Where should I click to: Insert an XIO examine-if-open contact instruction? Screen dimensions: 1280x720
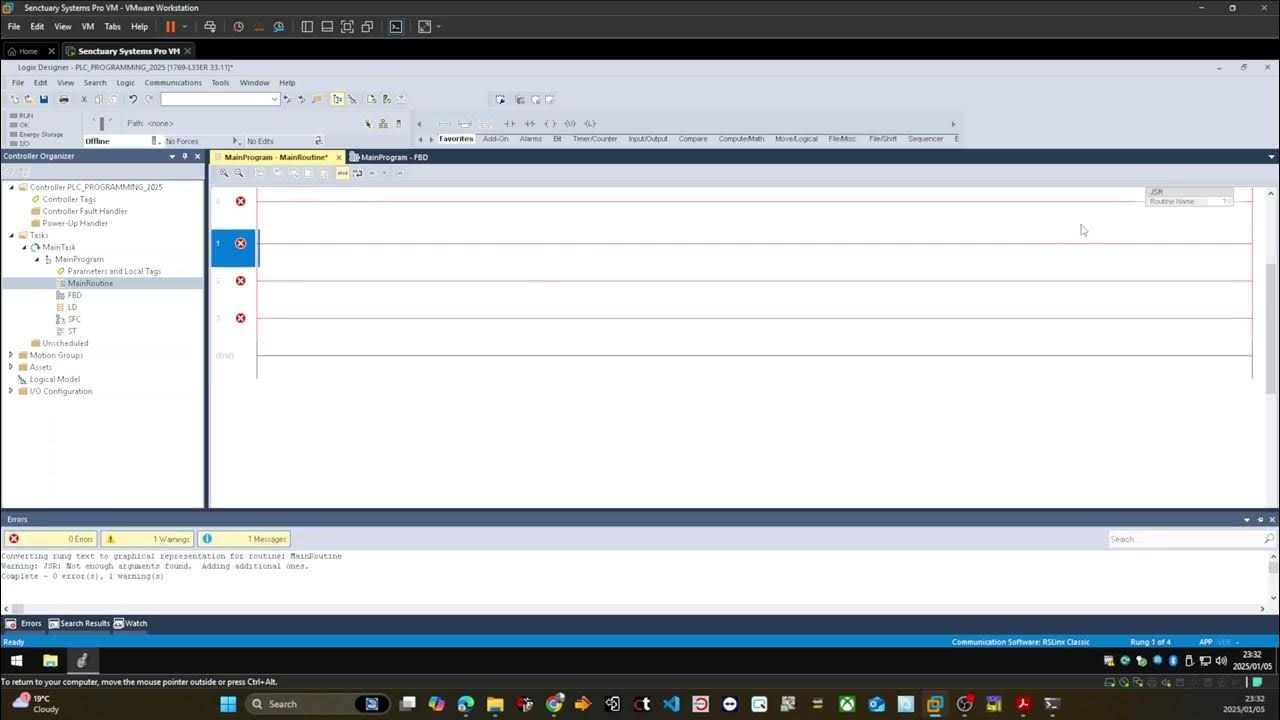[530, 124]
